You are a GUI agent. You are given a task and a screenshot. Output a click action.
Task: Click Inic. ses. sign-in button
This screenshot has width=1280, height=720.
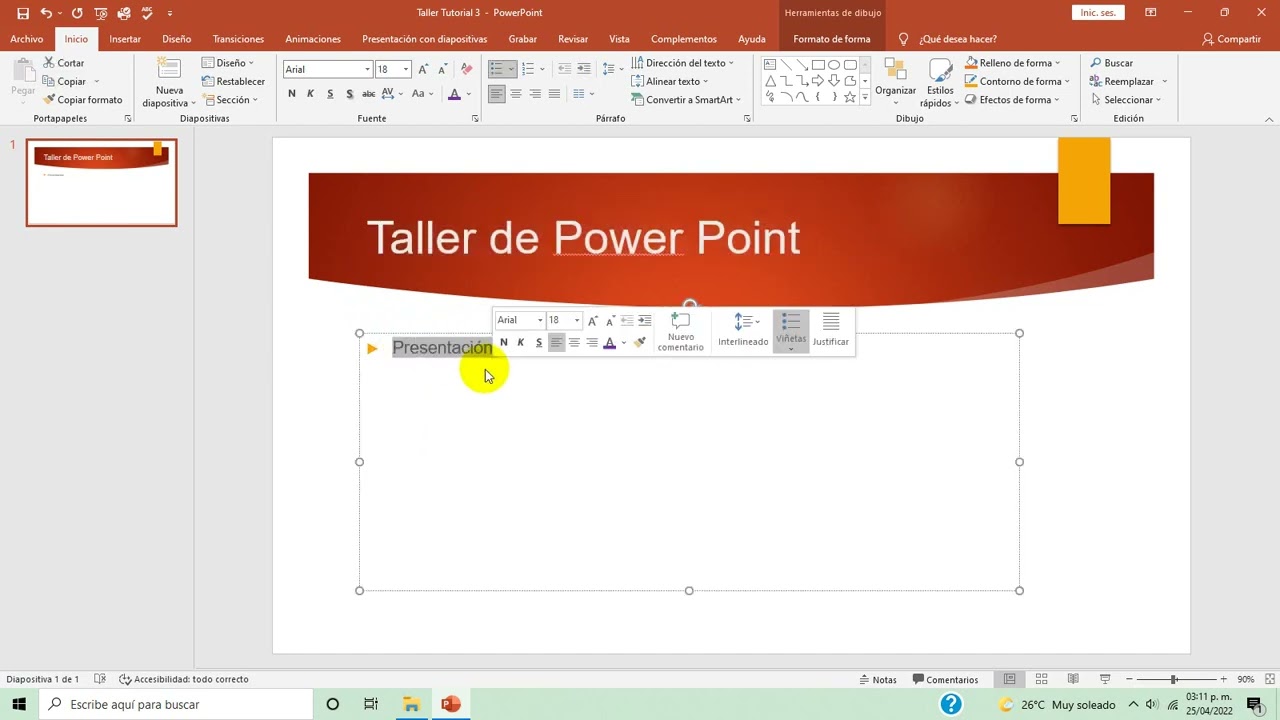(1097, 13)
